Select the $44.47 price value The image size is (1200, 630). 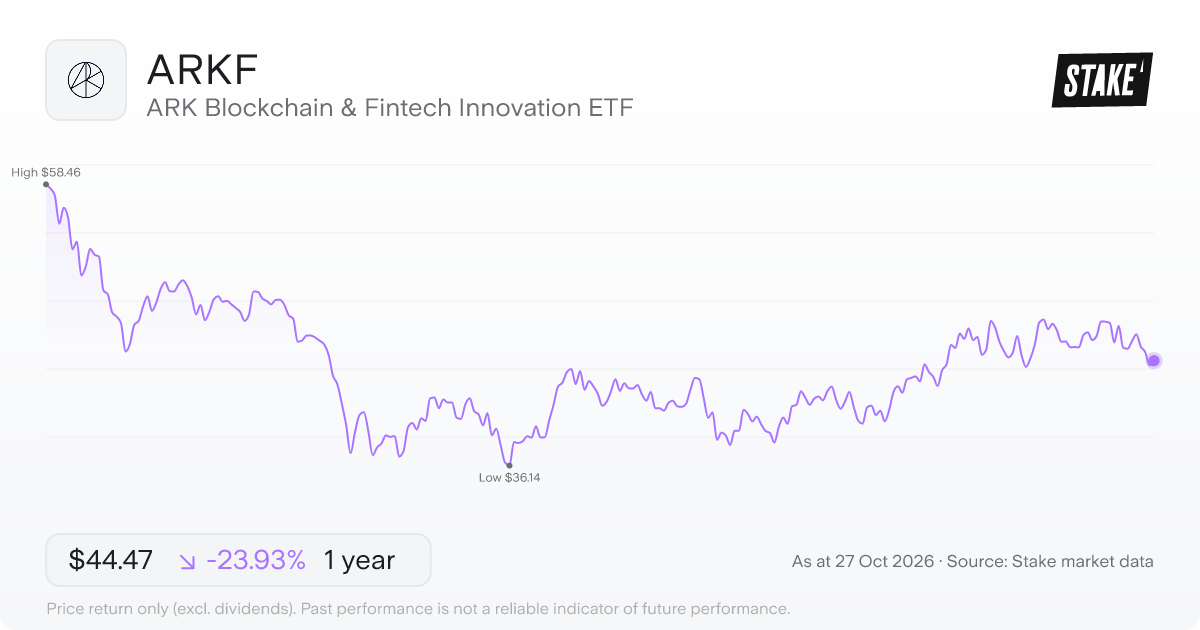pyautogui.click(x=110, y=560)
